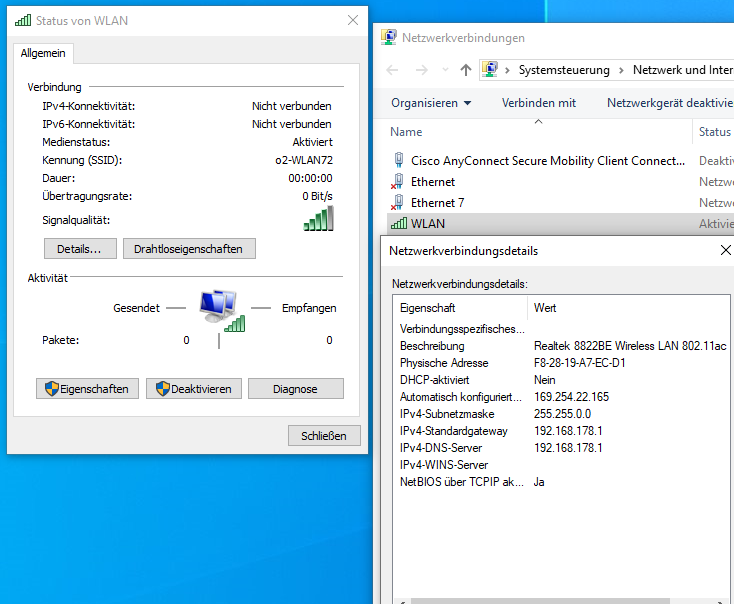Viewport: 734px width, 604px height.
Task: Select the NetBIOS über TCPIP row
Action: (x=561, y=482)
